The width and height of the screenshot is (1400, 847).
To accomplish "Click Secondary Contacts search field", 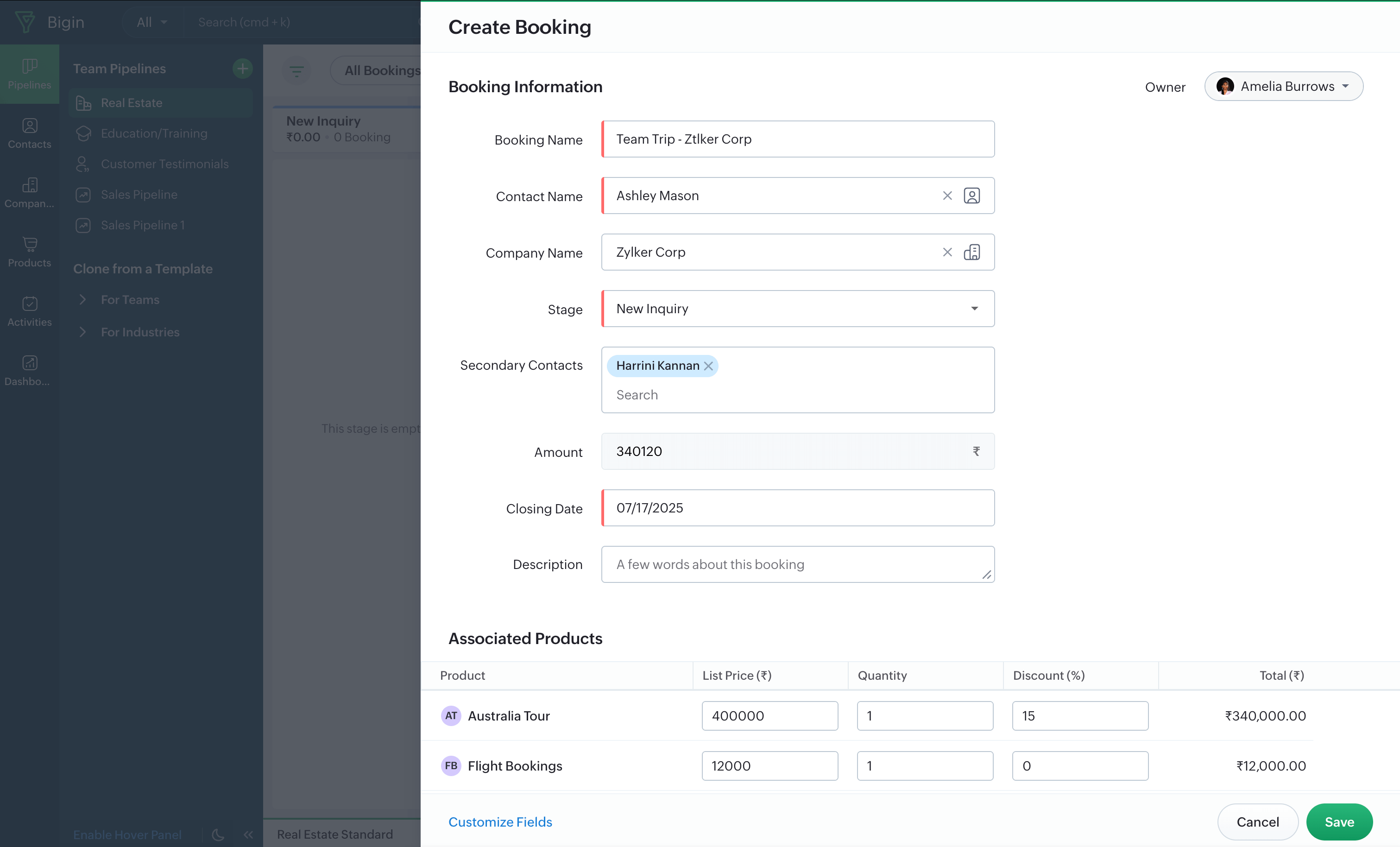I will [798, 395].
